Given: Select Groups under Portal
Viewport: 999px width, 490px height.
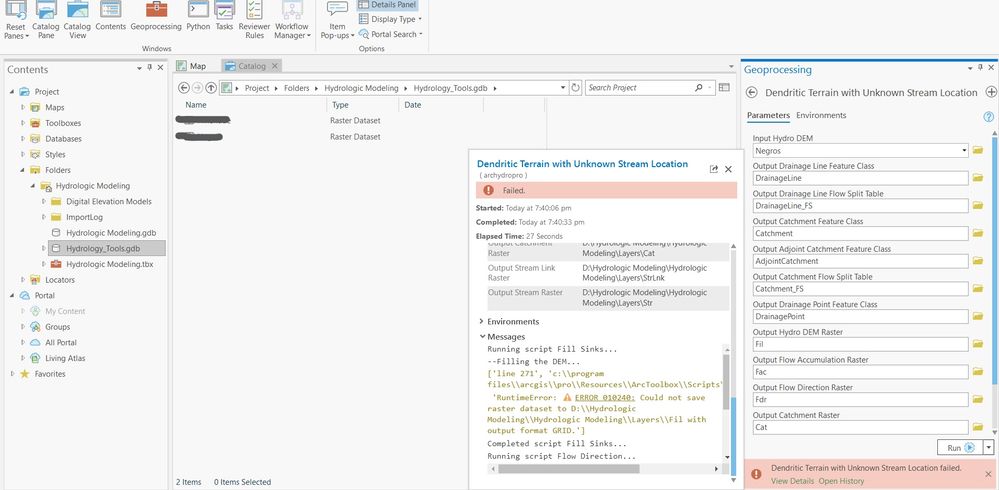Looking at the screenshot, I should (57, 327).
